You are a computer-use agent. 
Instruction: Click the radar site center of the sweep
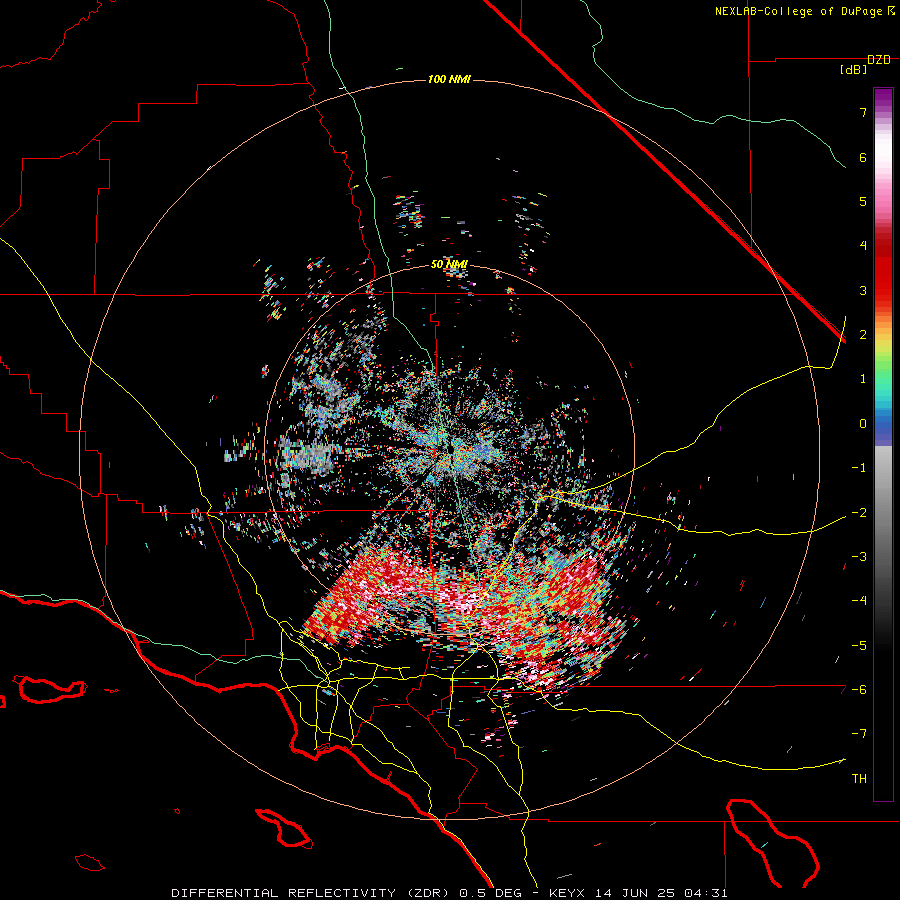(x=449, y=451)
